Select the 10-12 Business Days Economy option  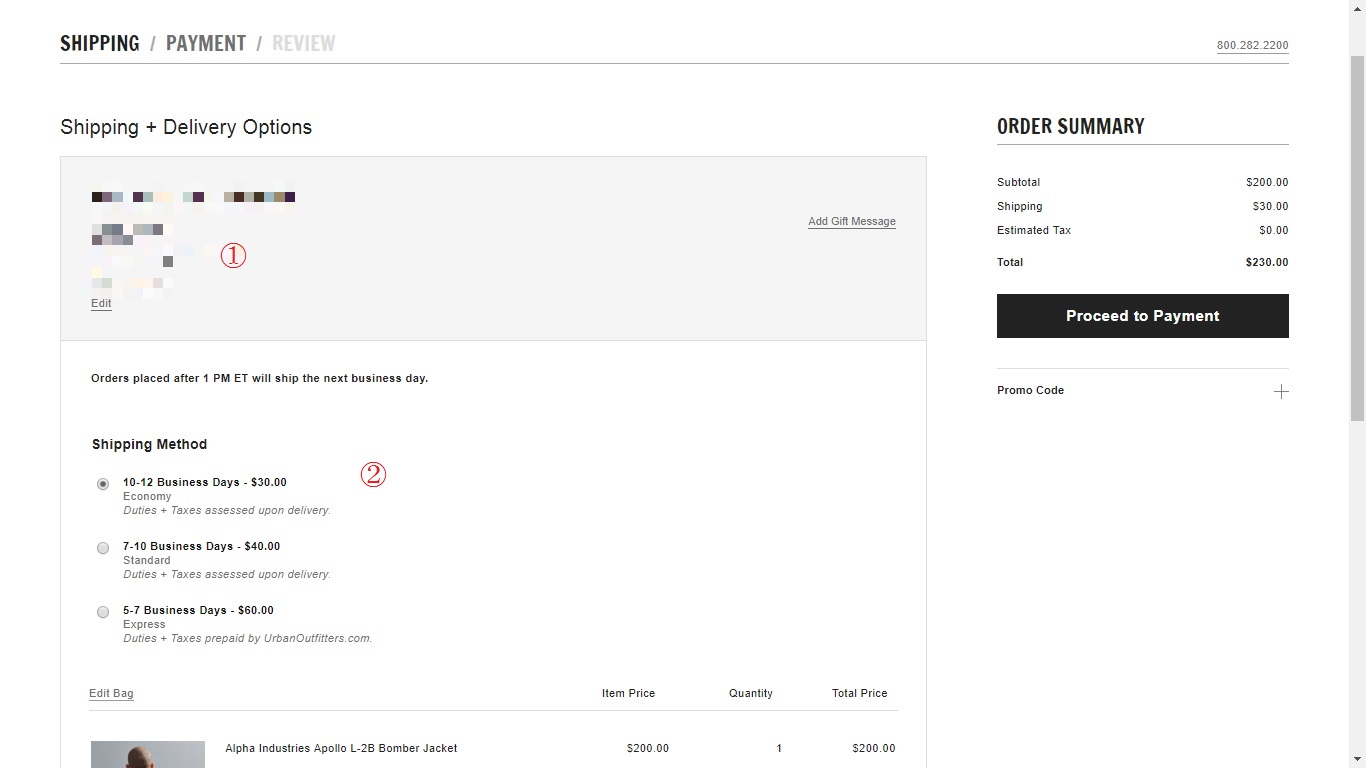click(103, 484)
